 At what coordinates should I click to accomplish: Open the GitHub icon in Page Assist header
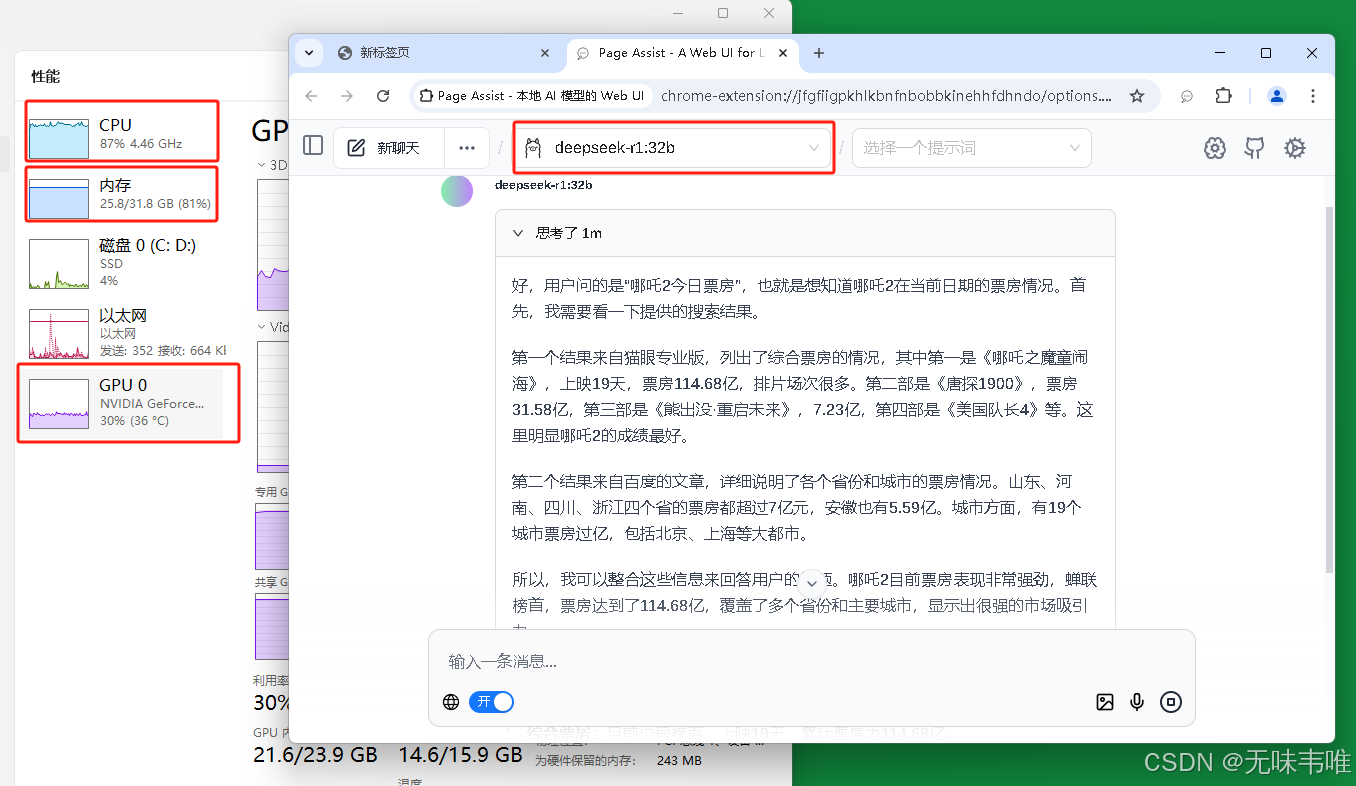1254,148
